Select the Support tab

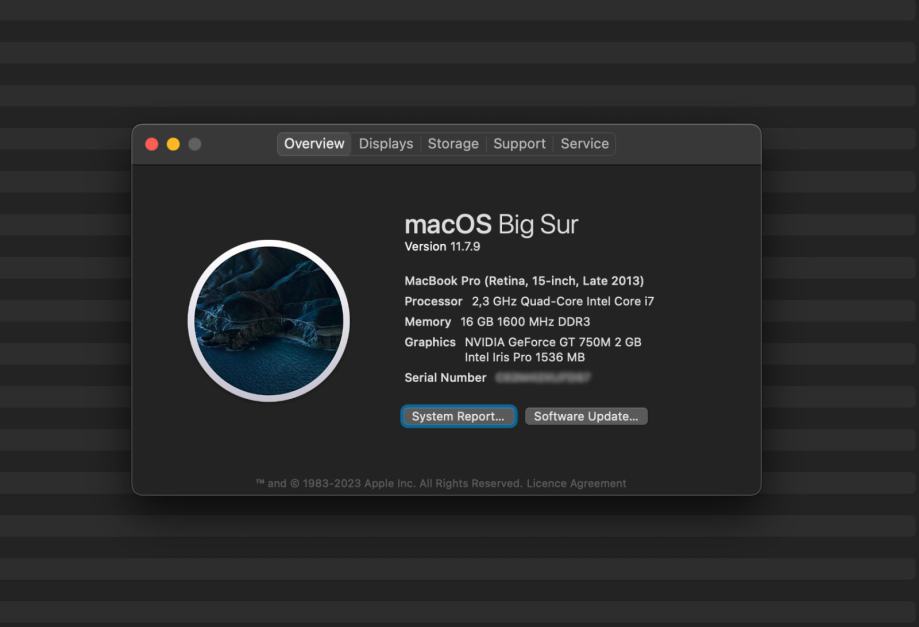click(x=519, y=144)
